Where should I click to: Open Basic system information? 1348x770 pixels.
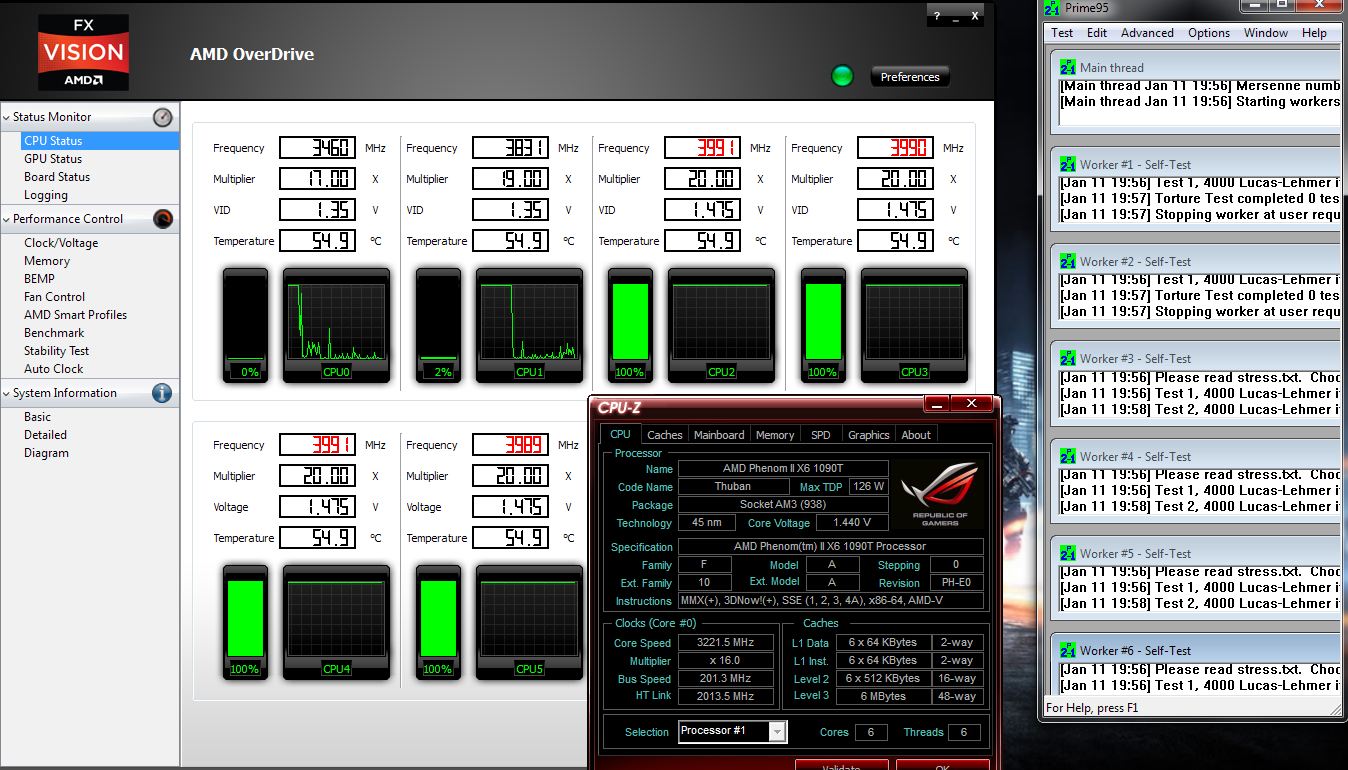(37, 417)
